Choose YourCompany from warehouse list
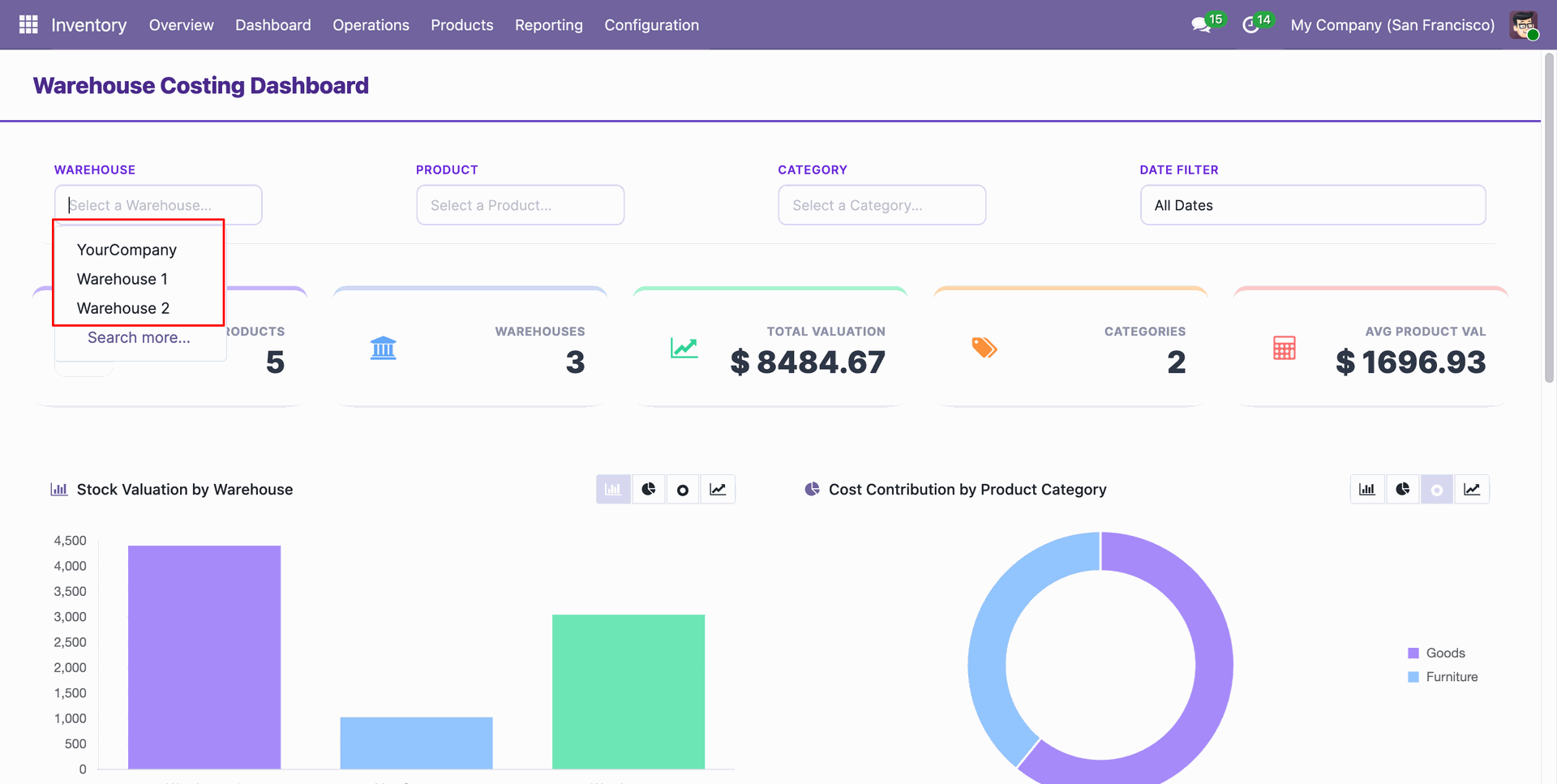Image resolution: width=1557 pixels, height=784 pixels. pos(127,250)
